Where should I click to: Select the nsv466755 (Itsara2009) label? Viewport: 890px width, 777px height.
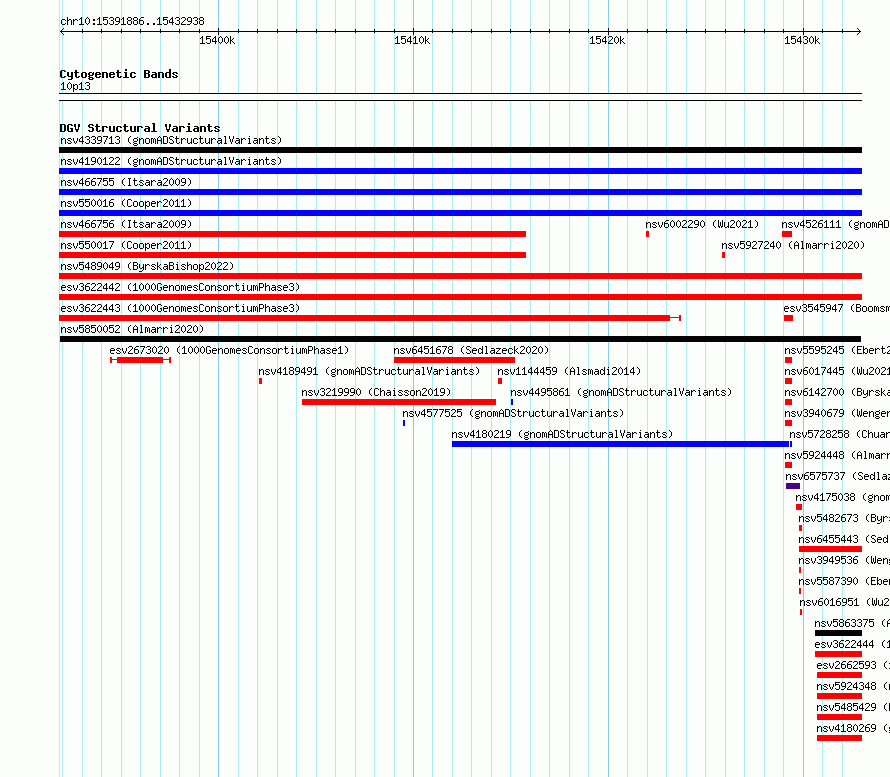pyautogui.click(x=126, y=182)
